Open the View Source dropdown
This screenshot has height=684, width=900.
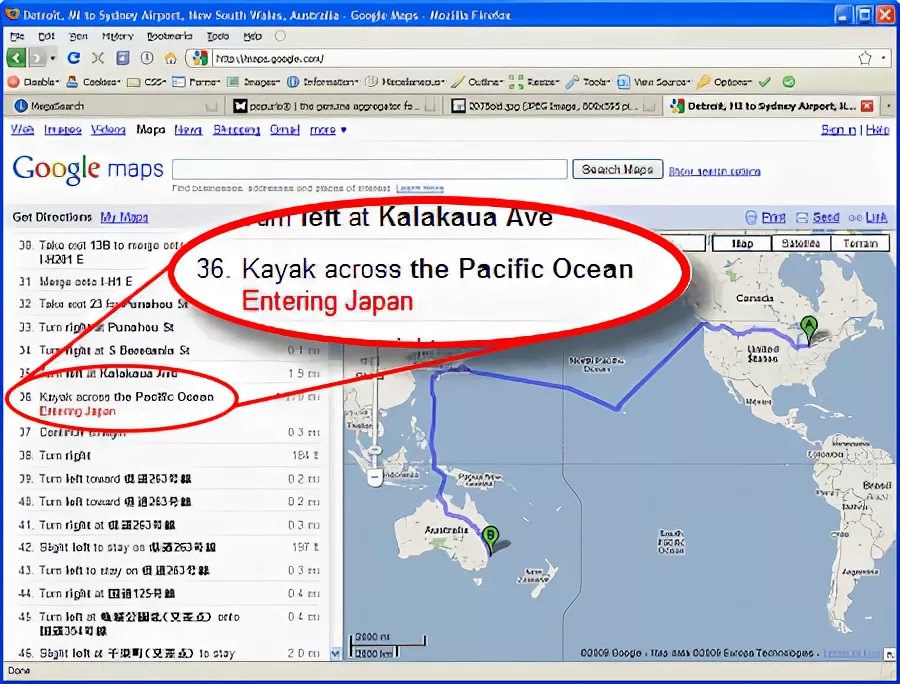click(654, 82)
